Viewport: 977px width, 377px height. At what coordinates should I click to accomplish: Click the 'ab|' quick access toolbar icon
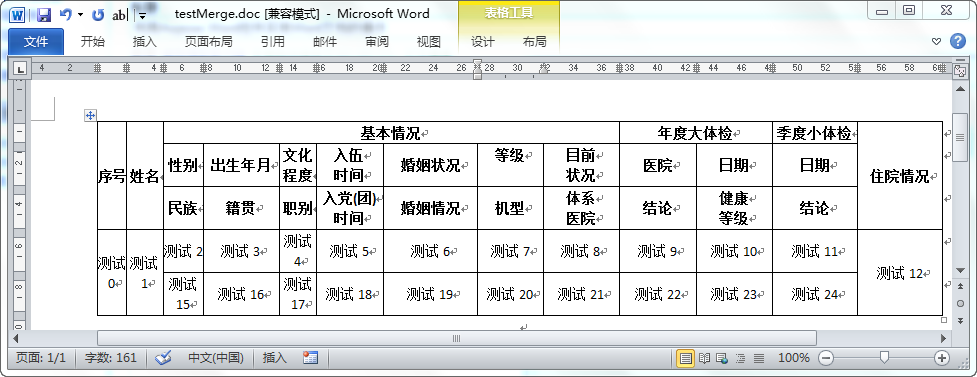120,15
